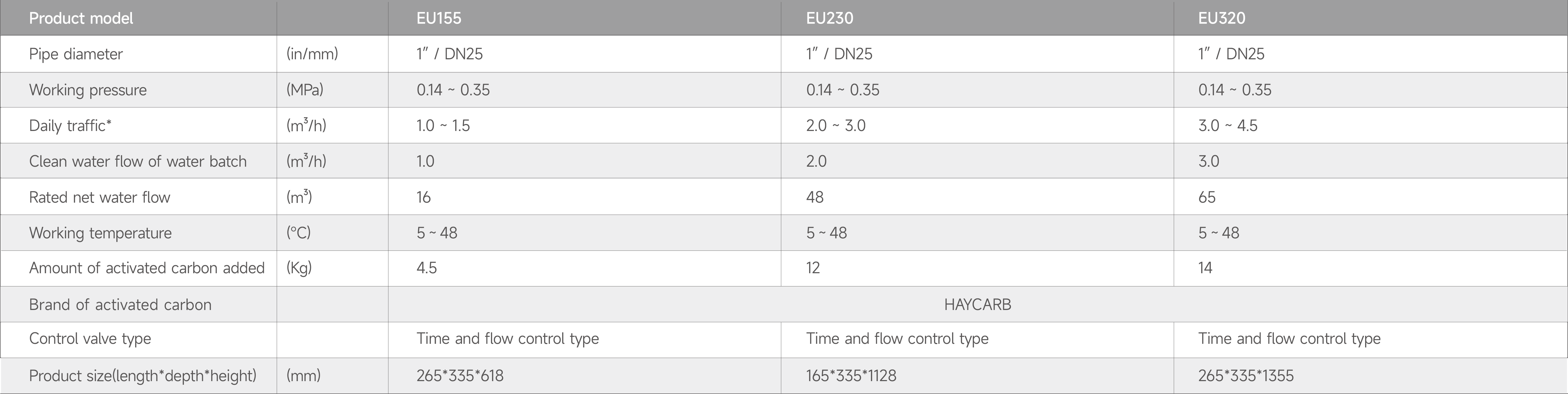Click the Brand of activated carbon label
This screenshot has width=1568, height=394.
click(120, 305)
